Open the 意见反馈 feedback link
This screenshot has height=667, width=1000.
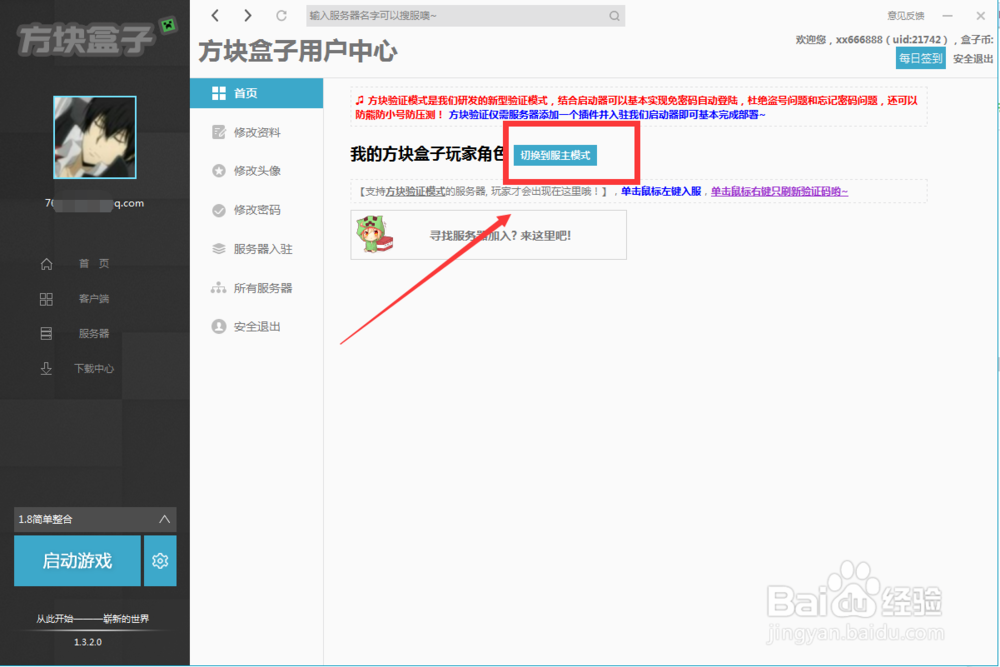point(906,16)
